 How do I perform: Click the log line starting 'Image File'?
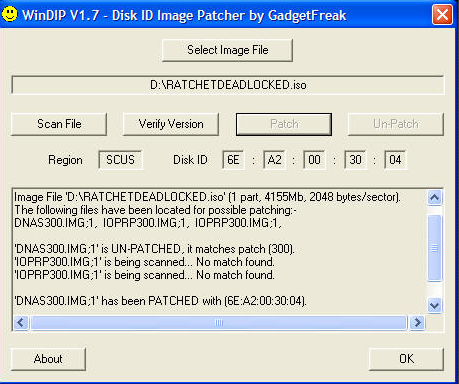[207, 197]
